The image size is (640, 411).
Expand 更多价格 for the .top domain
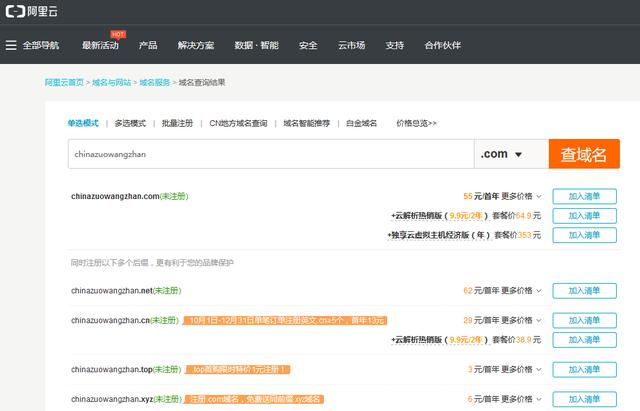click(521, 369)
